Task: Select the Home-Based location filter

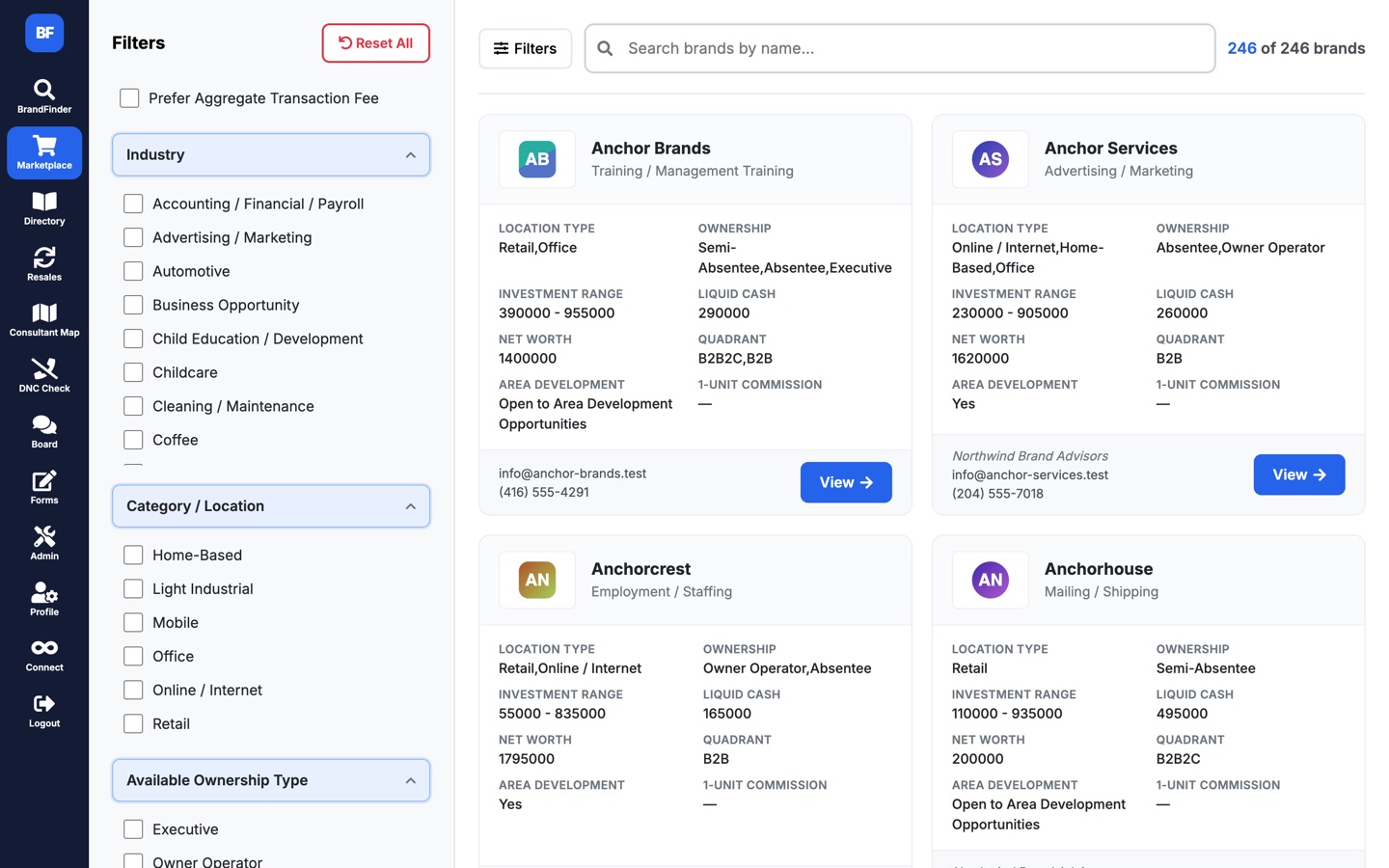Action: pos(133,555)
